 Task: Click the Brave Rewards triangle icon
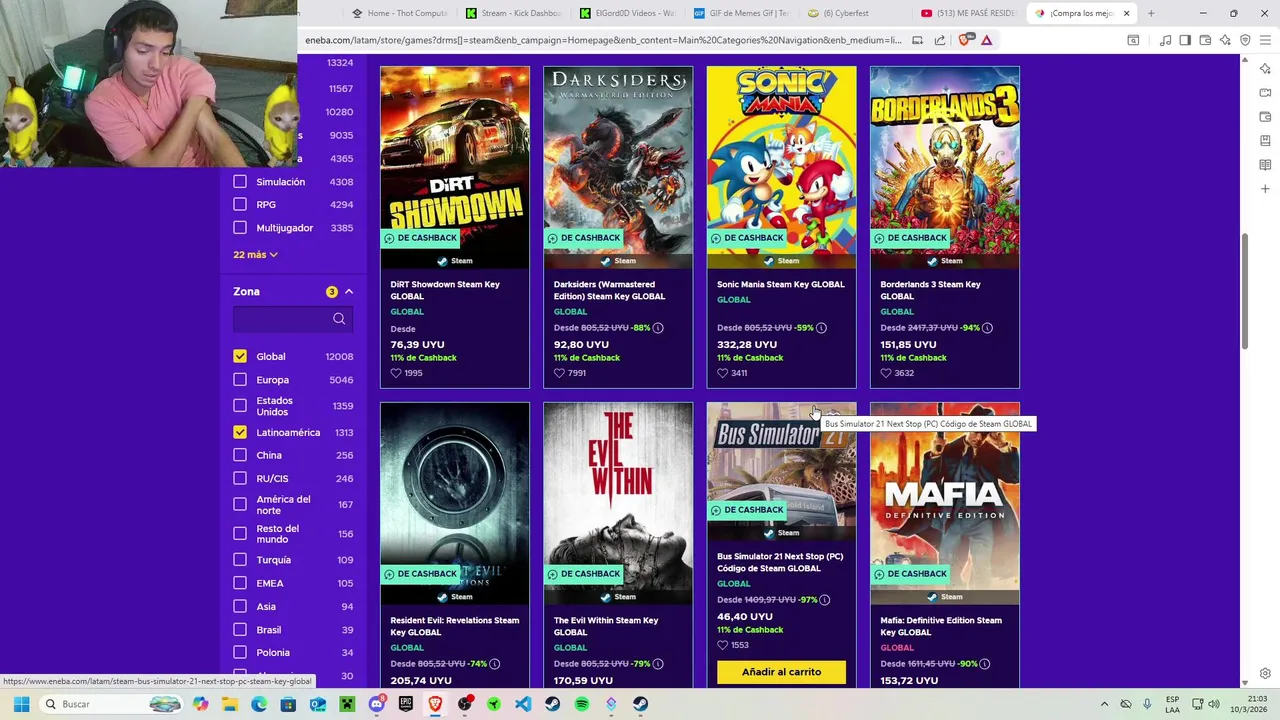tap(987, 40)
